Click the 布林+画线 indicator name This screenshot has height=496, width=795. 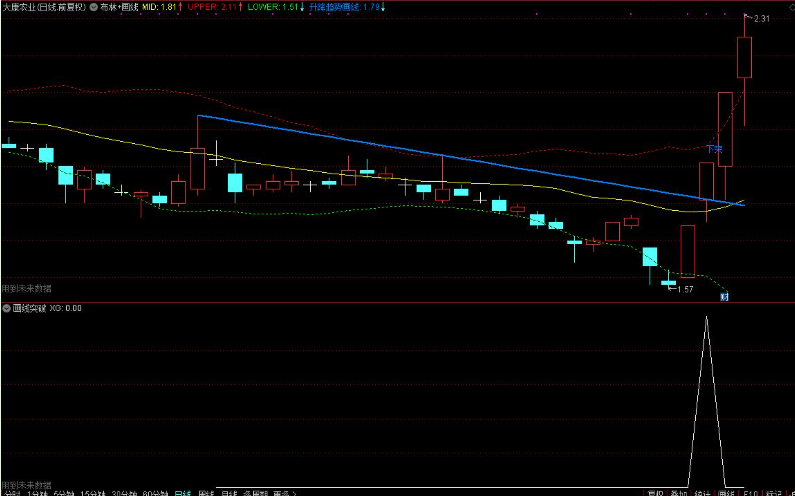(119, 7)
